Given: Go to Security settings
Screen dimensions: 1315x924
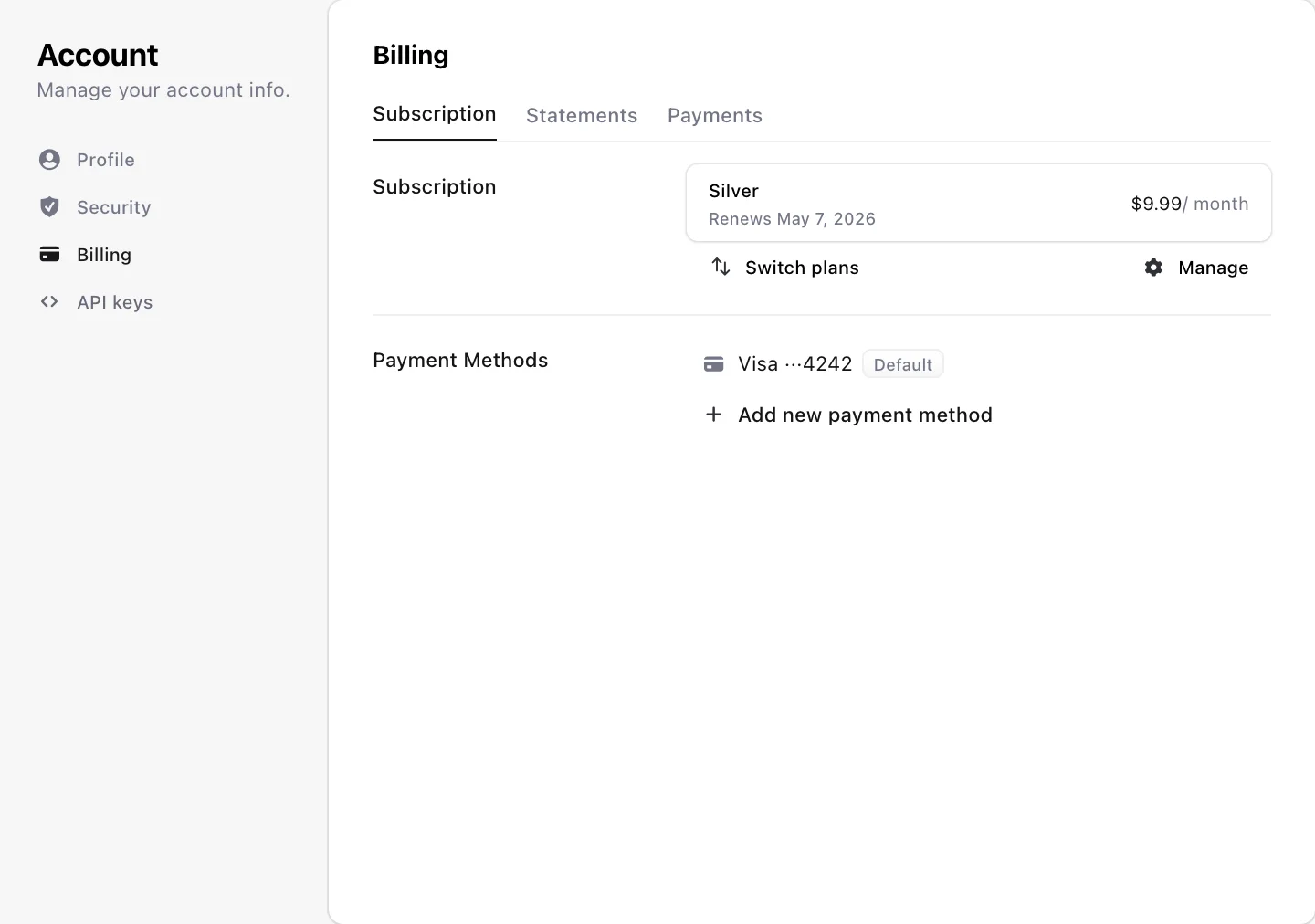Looking at the screenshot, I should tap(96, 207).
